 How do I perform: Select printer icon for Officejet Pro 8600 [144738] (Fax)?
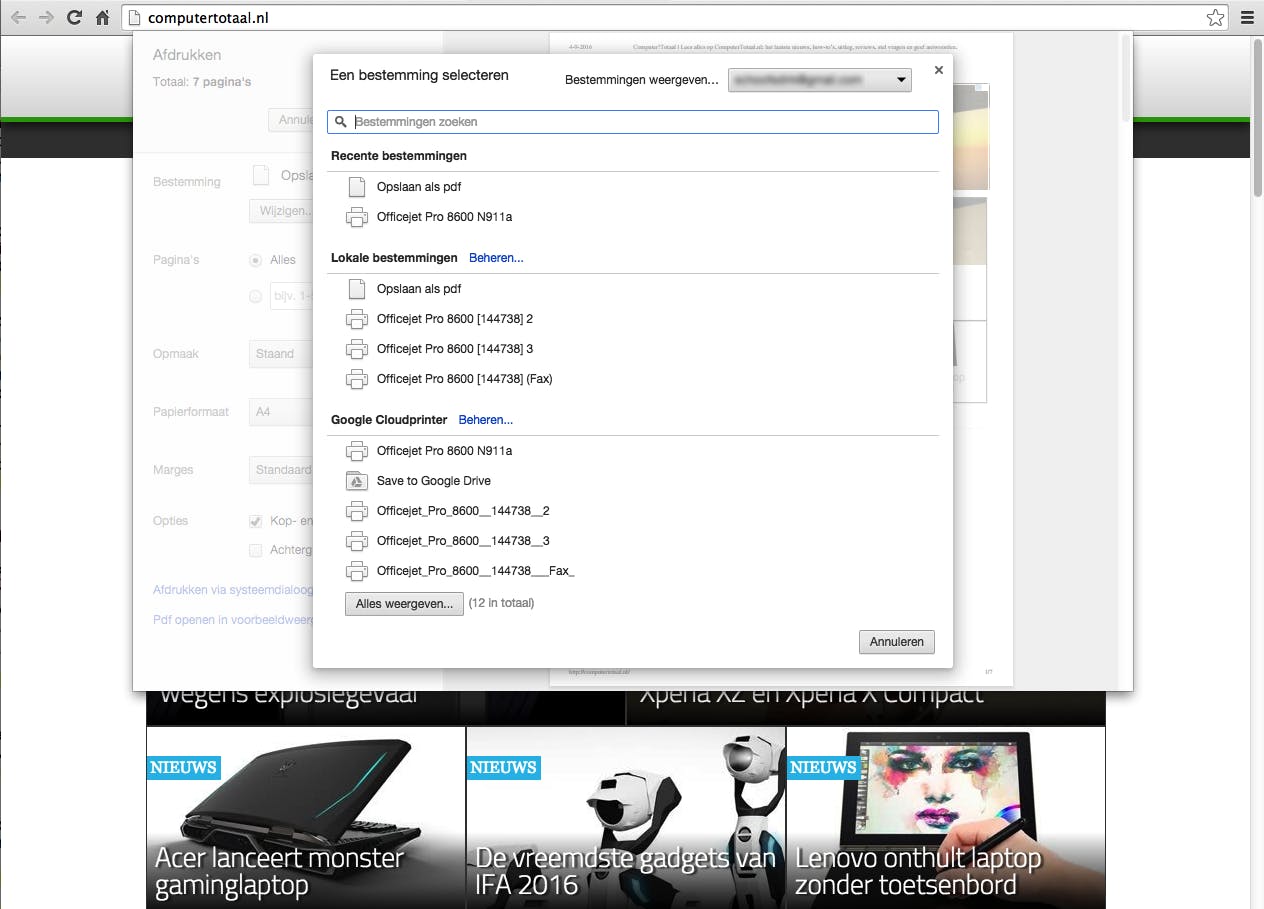click(357, 379)
